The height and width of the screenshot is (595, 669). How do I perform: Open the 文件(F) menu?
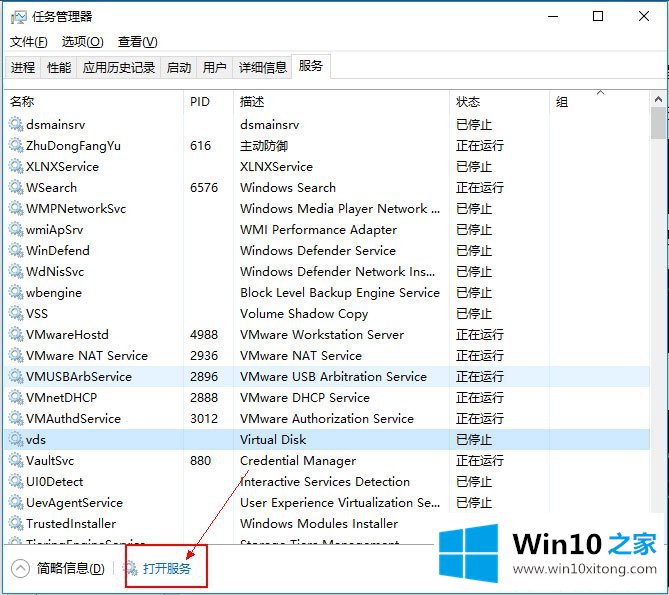point(29,42)
